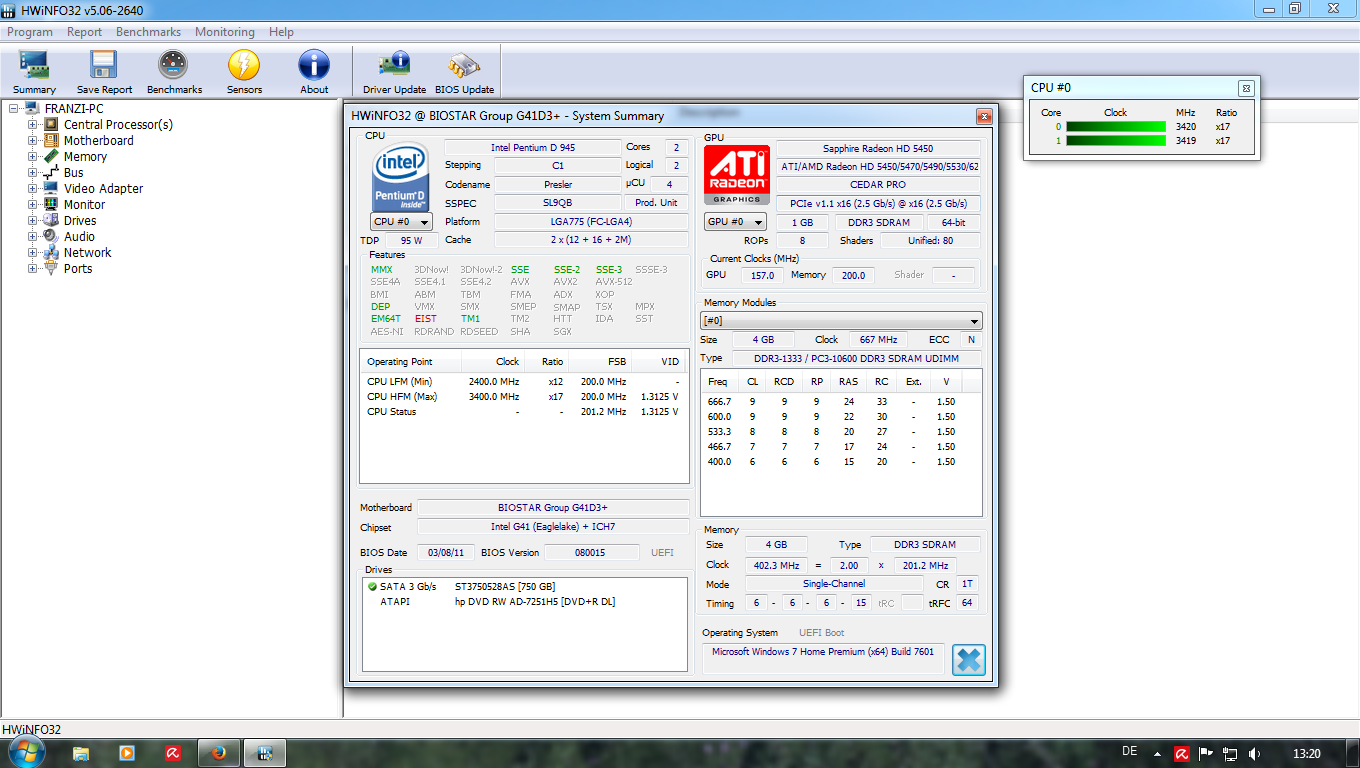Collapse the FRANZI-PC root expander
The height and width of the screenshot is (768, 1360).
coord(13,109)
